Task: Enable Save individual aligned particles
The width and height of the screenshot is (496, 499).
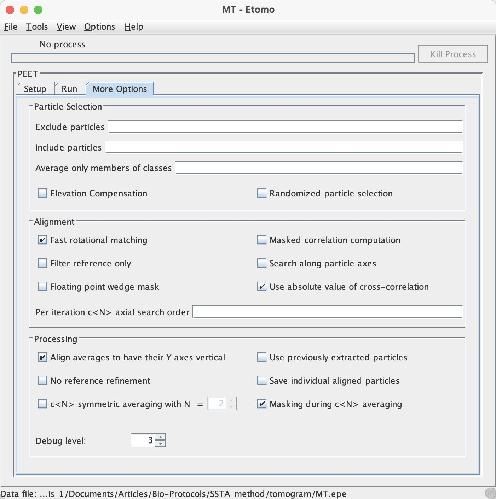Action: point(262,380)
